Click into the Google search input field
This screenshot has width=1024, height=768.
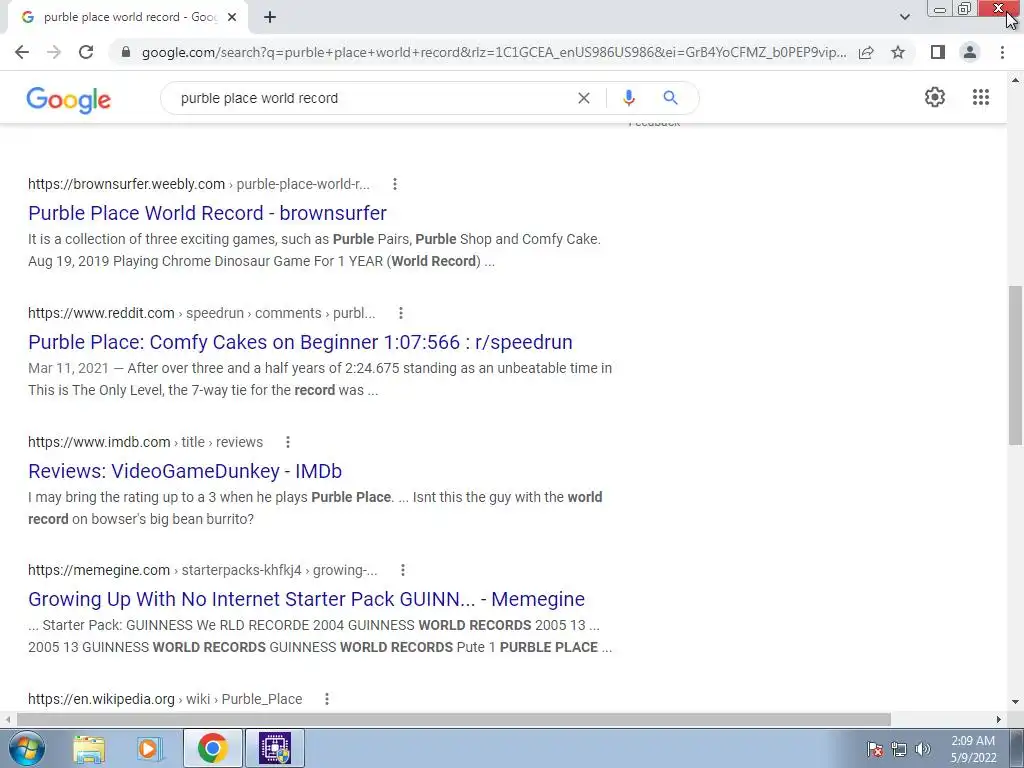tap(372, 98)
